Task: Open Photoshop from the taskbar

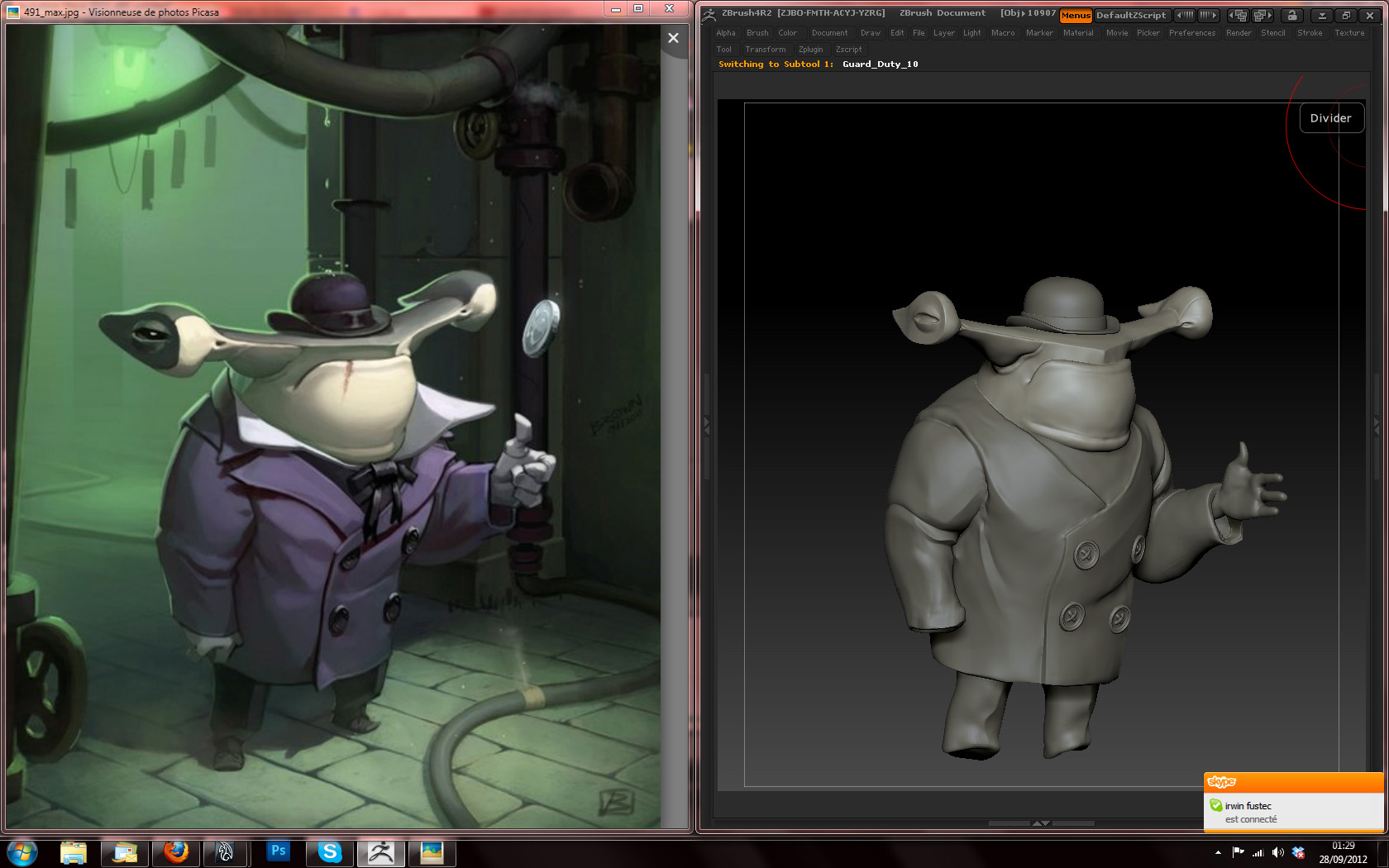Action: coord(279,852)
